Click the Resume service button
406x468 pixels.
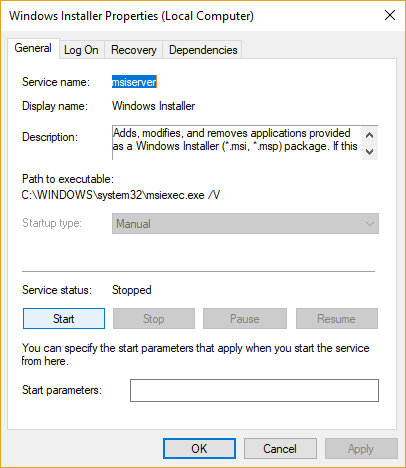tap(337, 319)
